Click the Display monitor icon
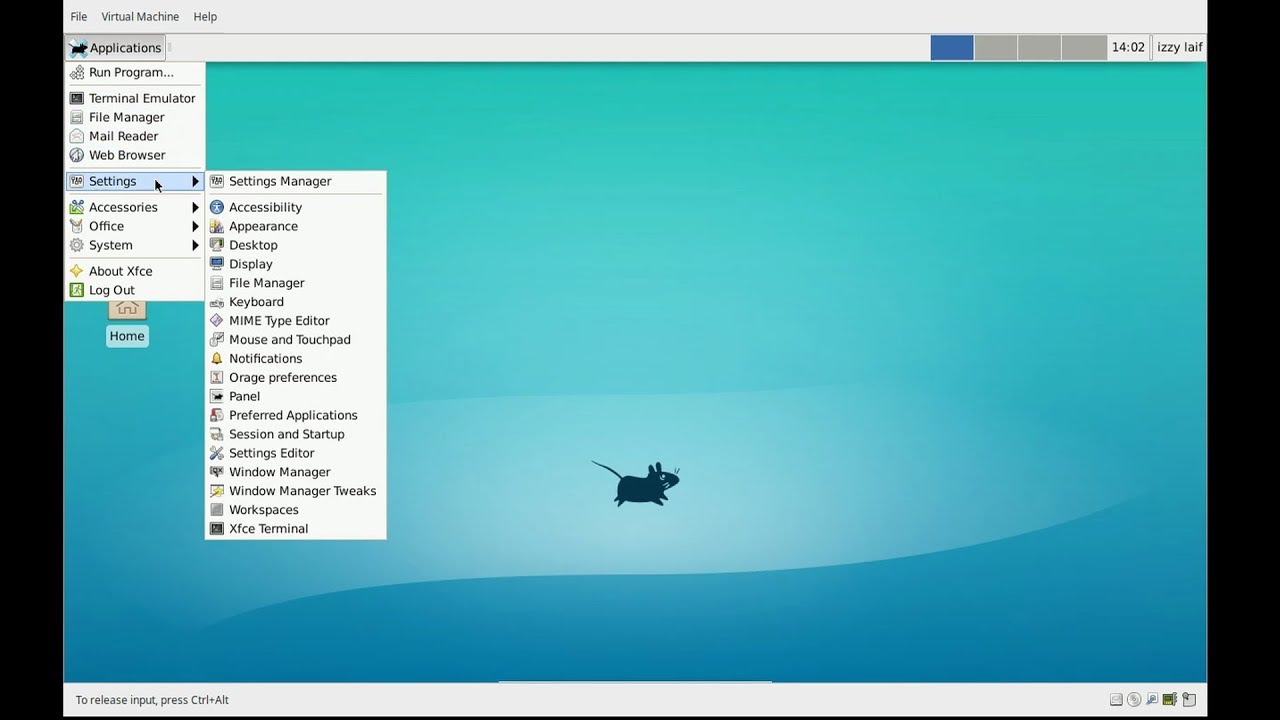The width and height of the screenshot is (1280, 720). click(x=217, y=264)
